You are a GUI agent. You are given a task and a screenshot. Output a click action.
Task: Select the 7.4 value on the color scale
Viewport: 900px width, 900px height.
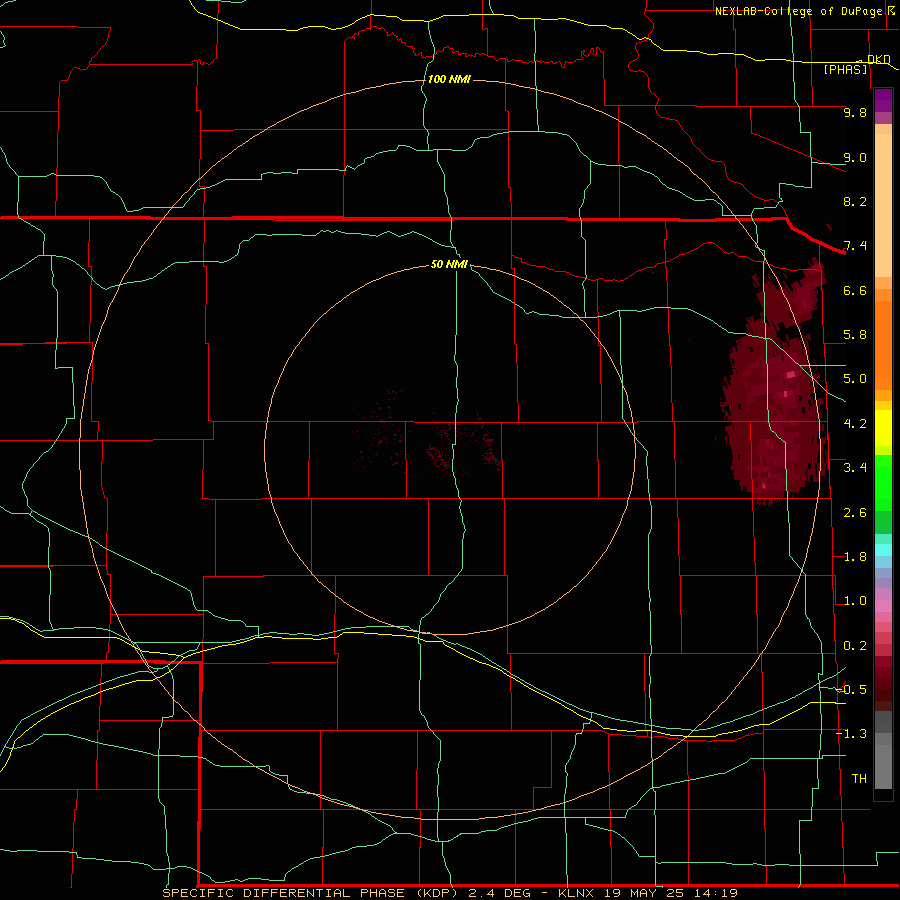pos(855,246)
